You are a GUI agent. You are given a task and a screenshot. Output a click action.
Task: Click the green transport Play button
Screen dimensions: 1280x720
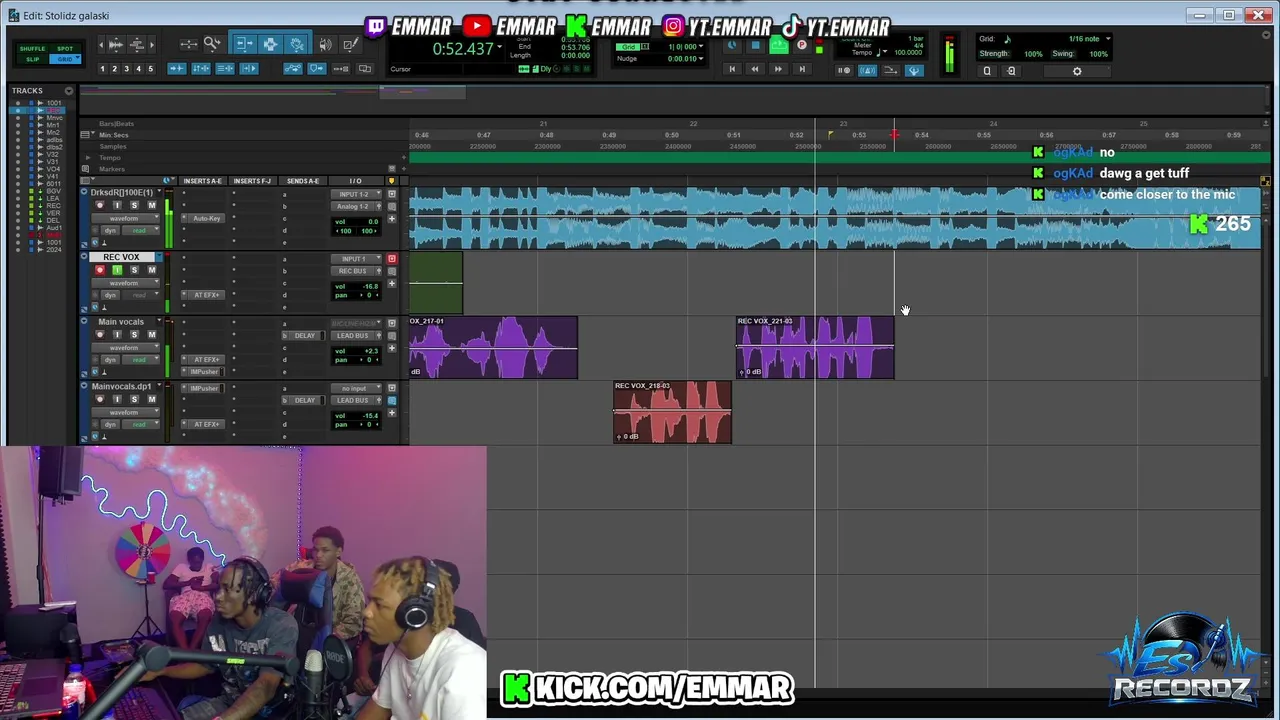click(x=779, y=45)
